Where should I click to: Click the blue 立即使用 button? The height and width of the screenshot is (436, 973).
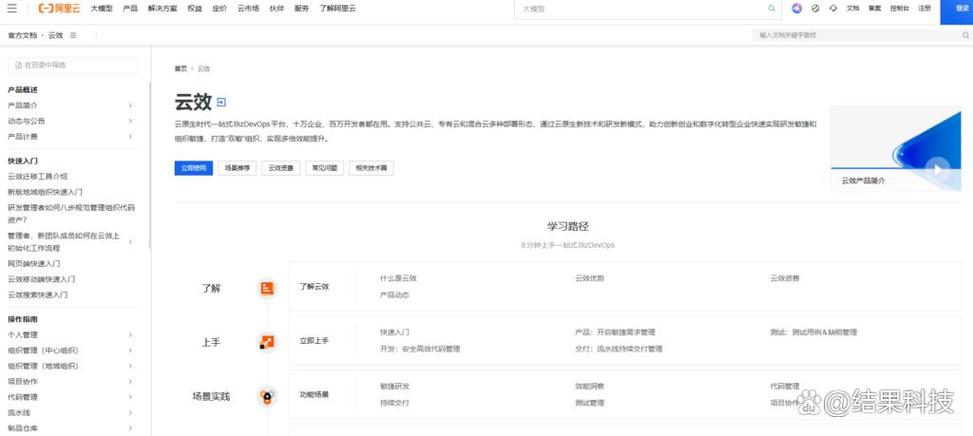pos(194,168)
